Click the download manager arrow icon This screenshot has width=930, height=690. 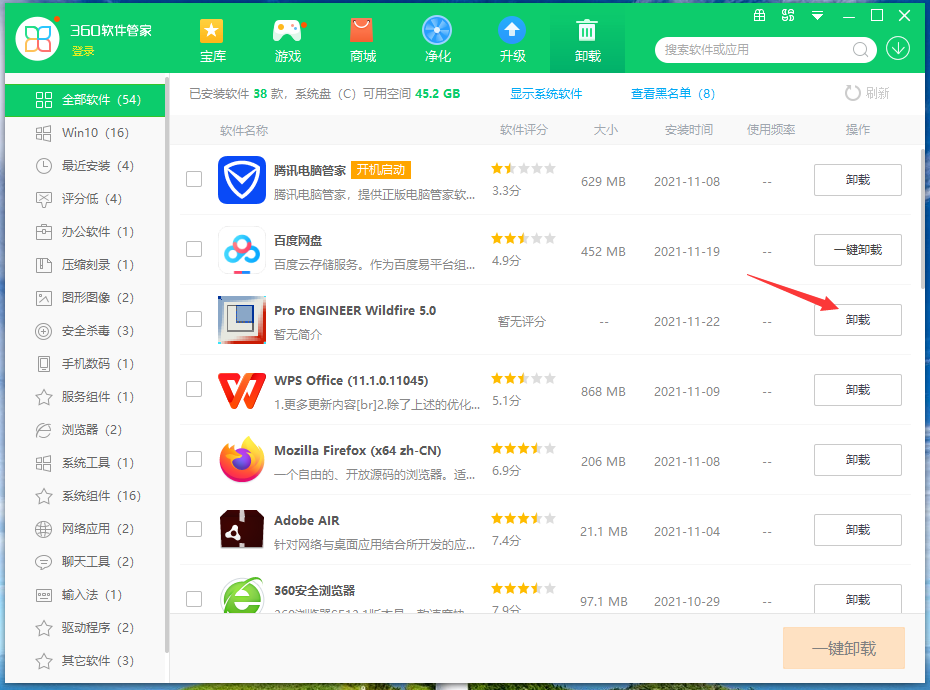point(897,48)
